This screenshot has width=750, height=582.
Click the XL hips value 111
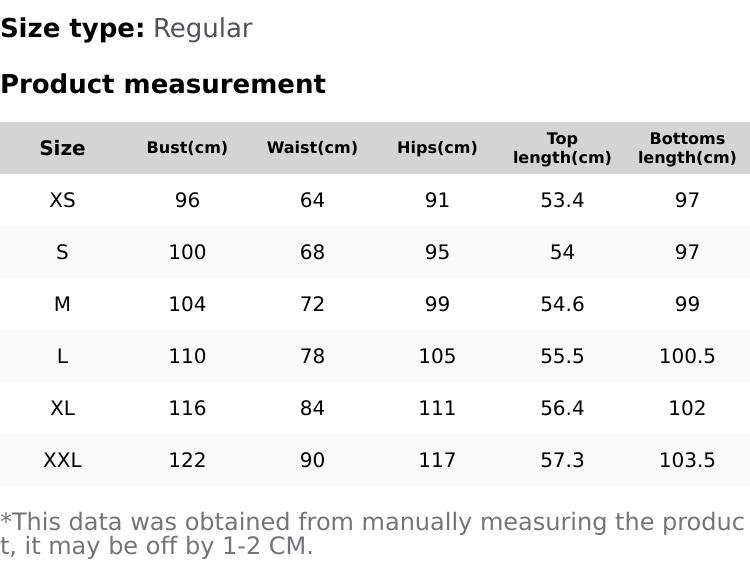437,408
